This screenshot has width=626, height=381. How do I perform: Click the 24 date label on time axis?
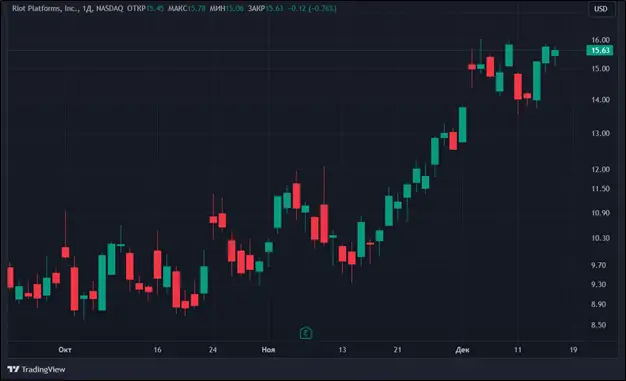click(x=213, y=350)
